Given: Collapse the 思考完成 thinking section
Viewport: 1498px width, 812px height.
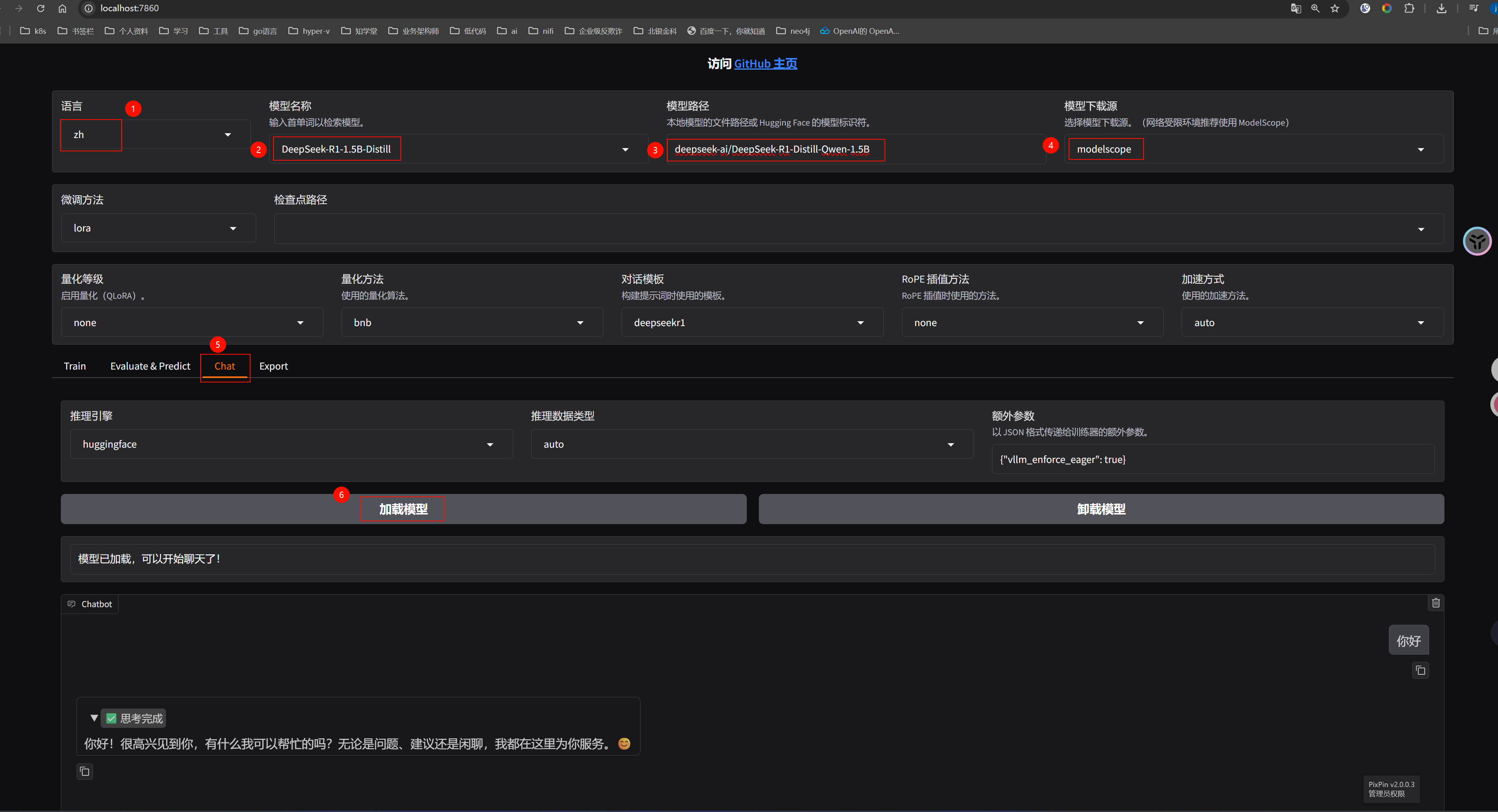Looking at the screenshot, I should [94, 719].
